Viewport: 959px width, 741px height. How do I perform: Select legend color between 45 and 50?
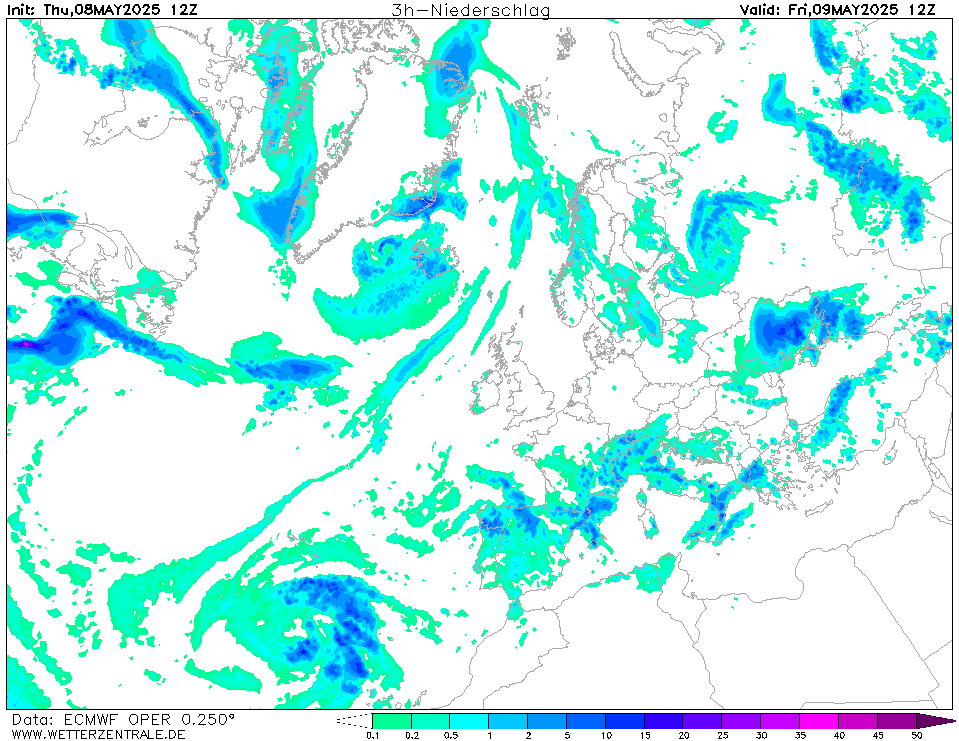coord(897,721)
